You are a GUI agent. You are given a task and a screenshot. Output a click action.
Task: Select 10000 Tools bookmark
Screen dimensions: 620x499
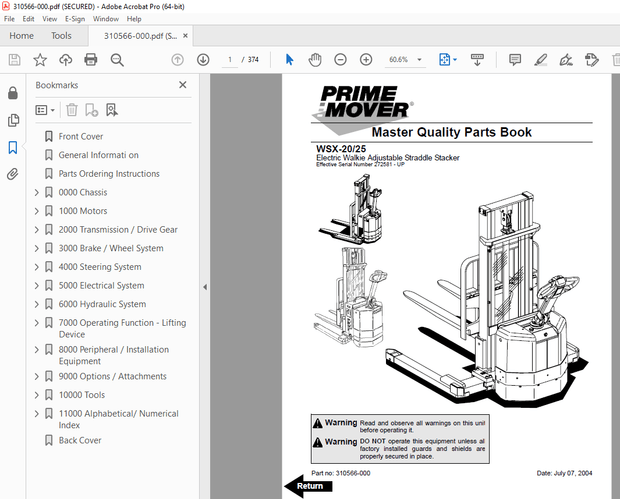(x=82, y=395)
